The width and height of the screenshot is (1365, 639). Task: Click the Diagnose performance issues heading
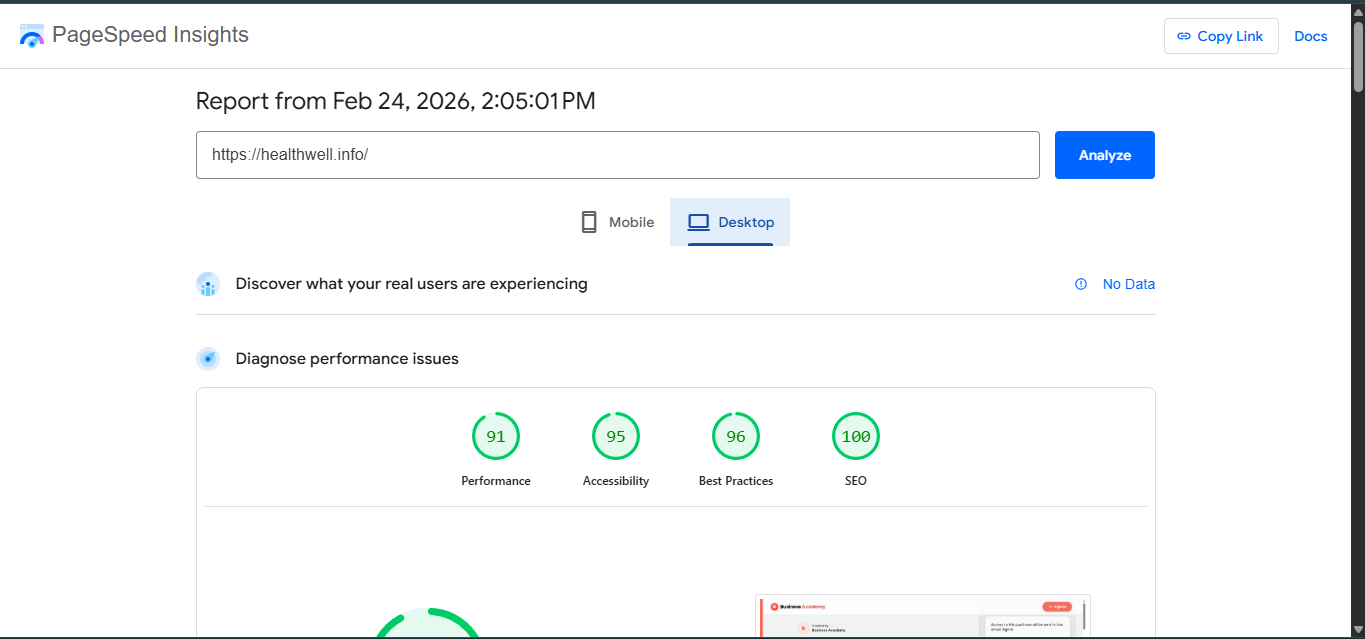[347, 359]
